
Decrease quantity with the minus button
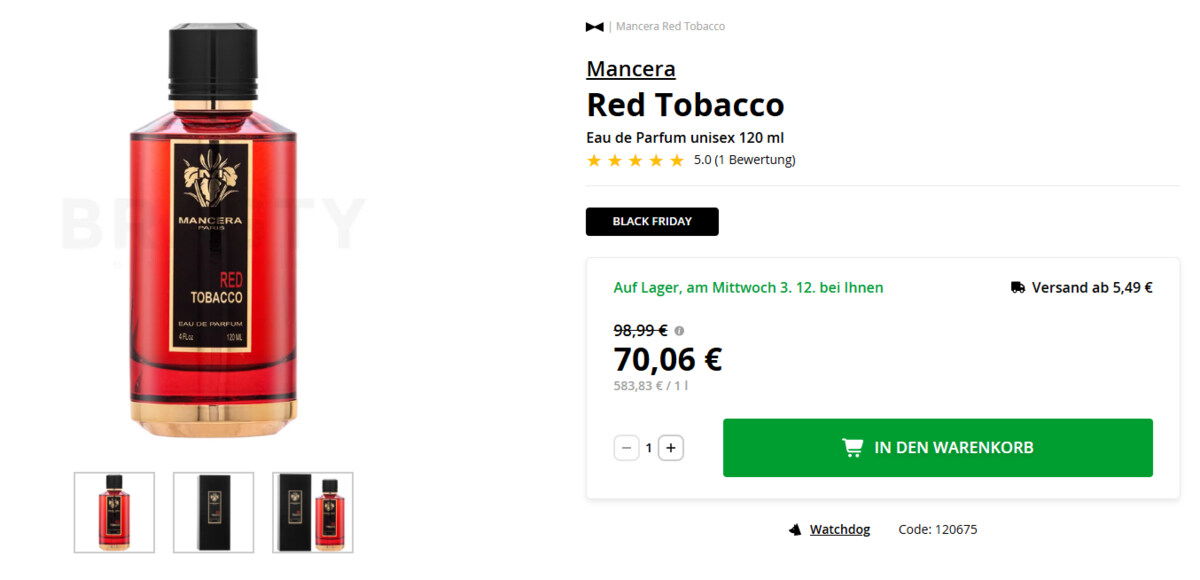click(626, 448)
